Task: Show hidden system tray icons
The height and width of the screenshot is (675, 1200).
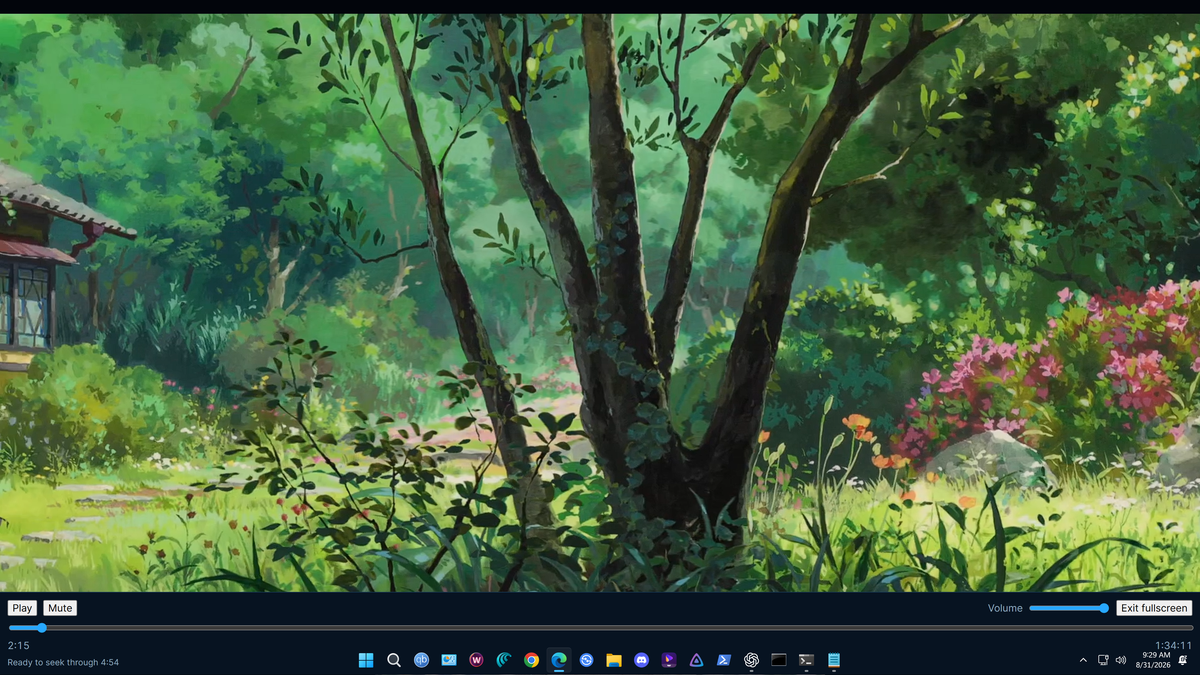Action: point(1083,660)
